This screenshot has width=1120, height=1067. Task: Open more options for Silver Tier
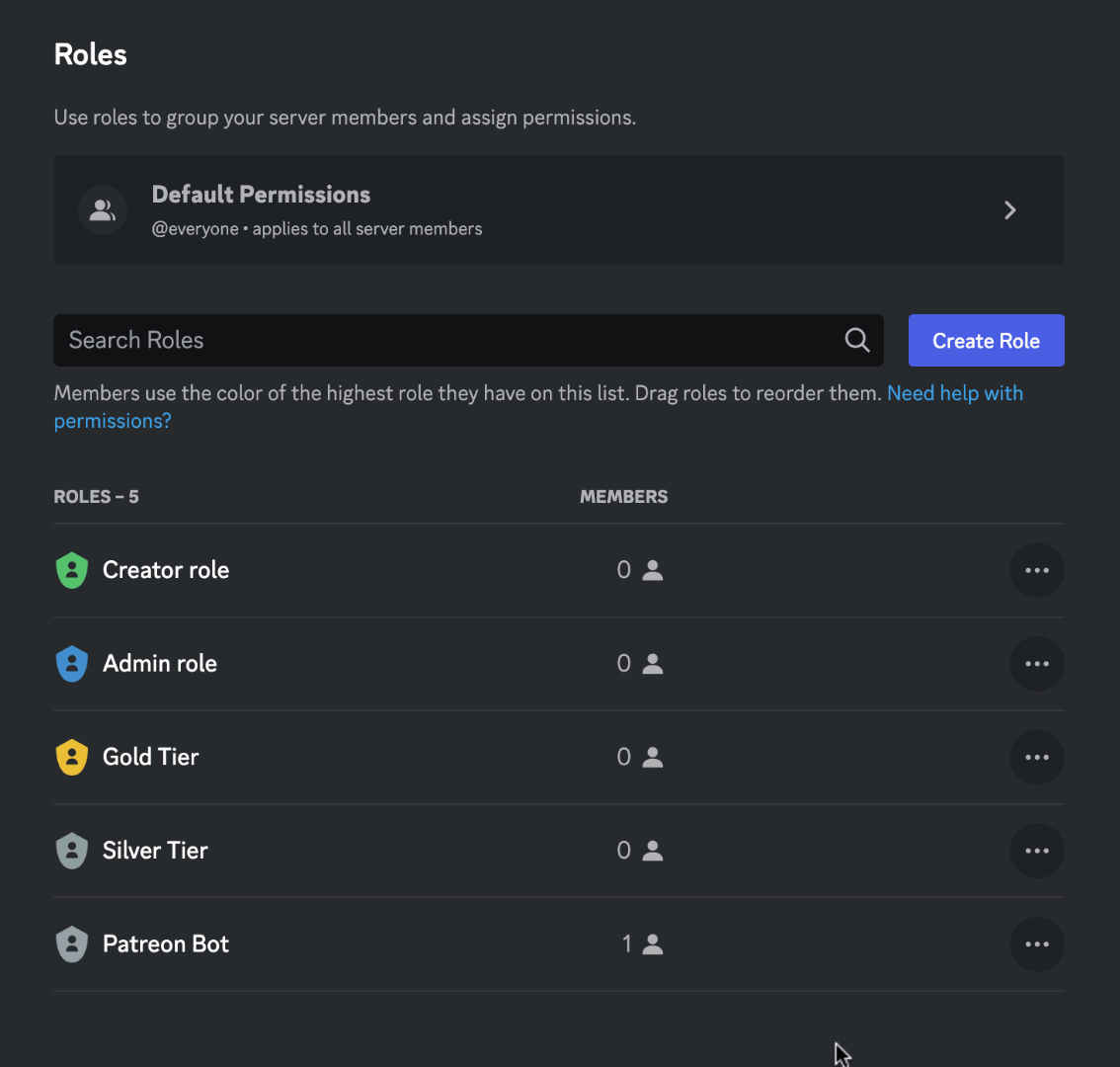(1037, 850)
